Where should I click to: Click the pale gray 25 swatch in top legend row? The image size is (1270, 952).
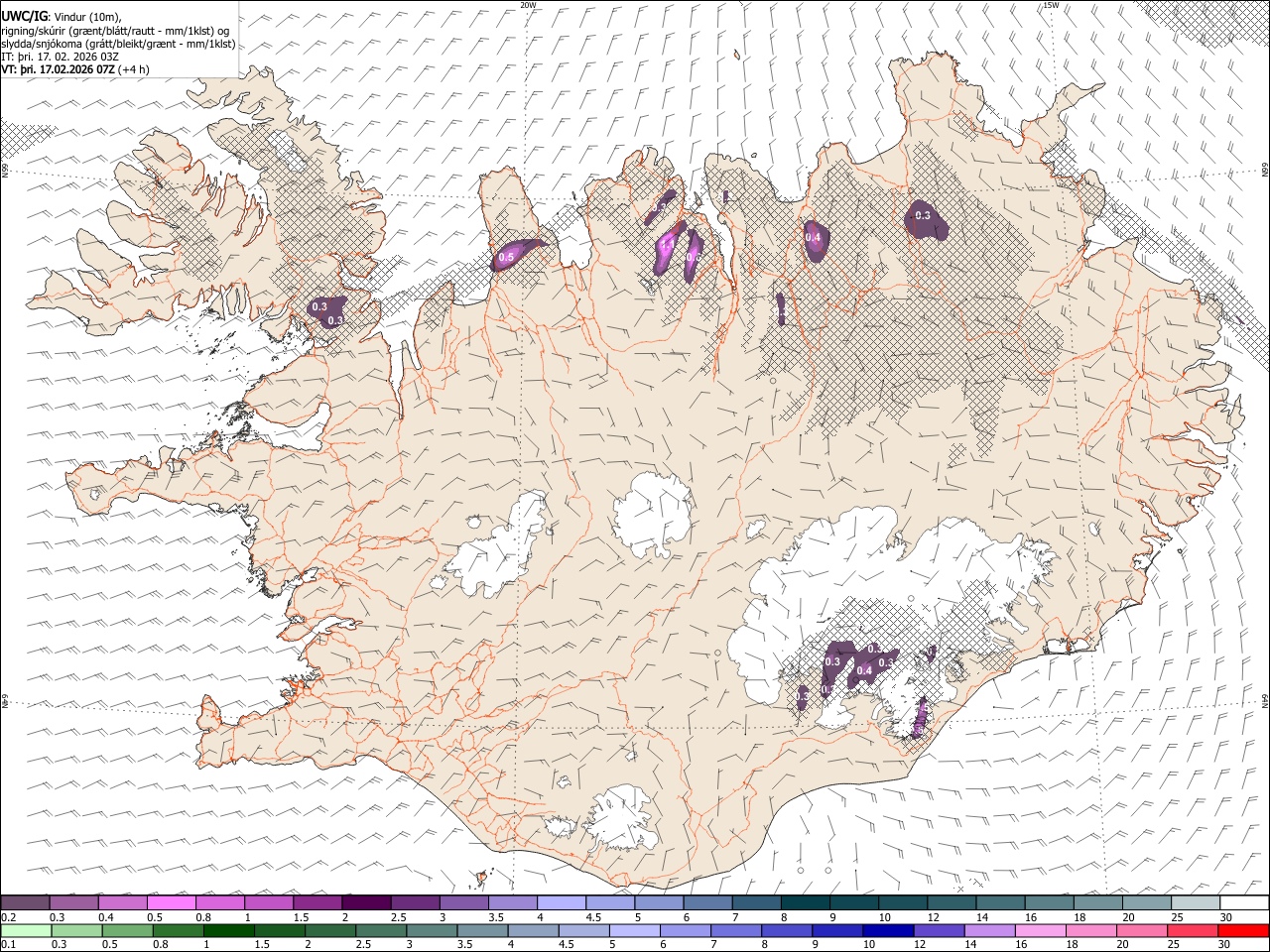[1195, 903]
